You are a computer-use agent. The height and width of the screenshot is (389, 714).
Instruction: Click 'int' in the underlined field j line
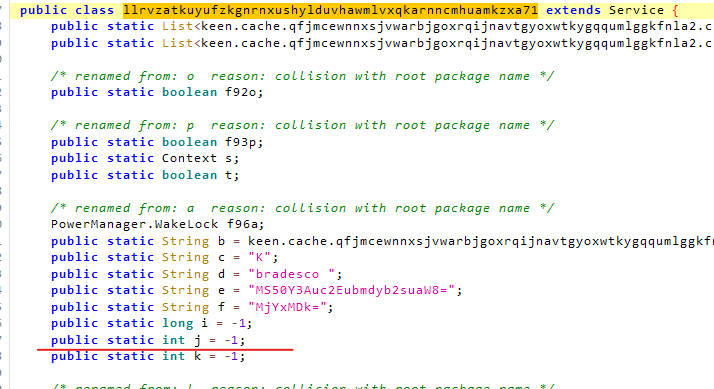173,340
